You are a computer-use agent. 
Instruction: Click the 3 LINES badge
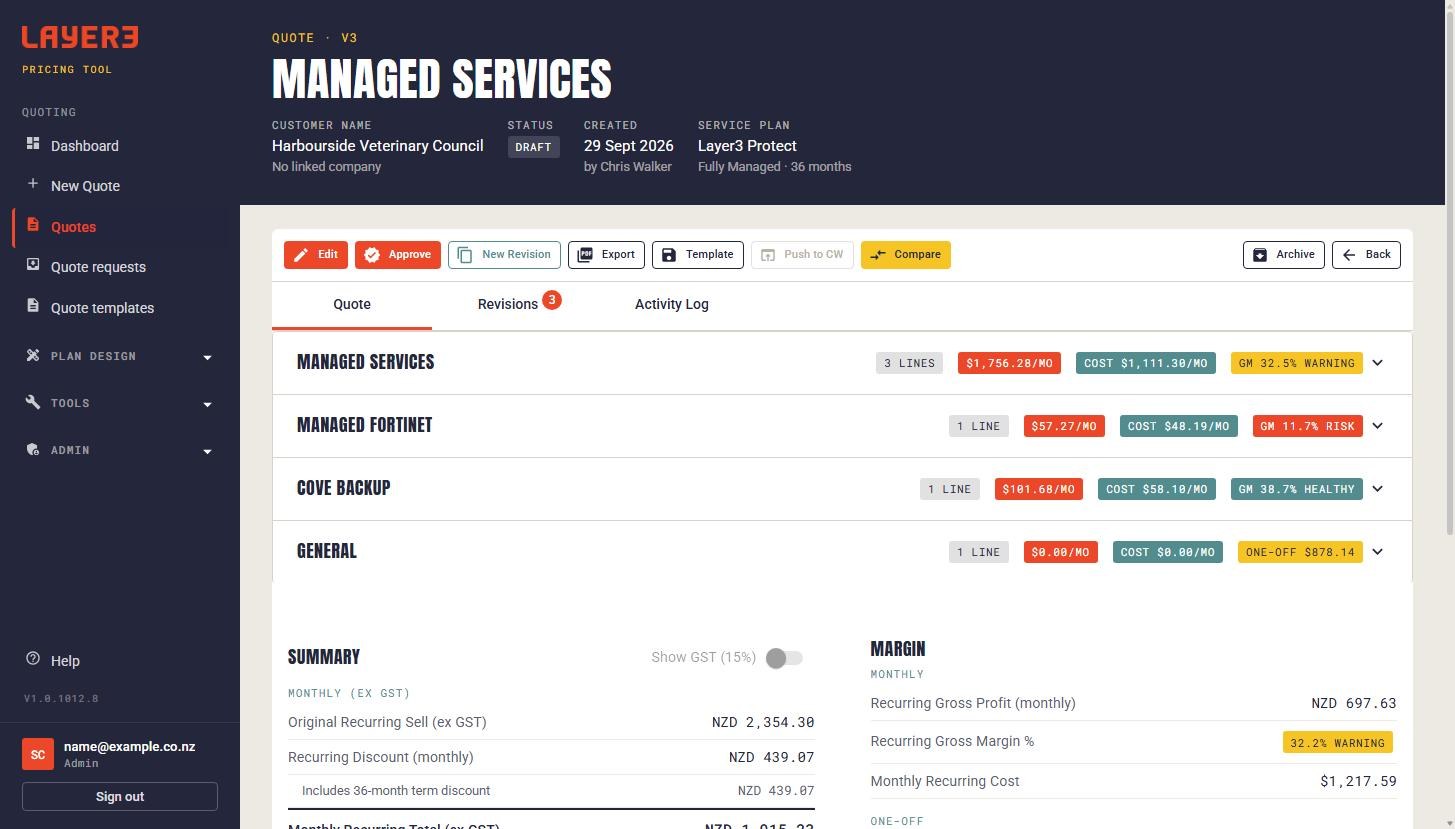[909, 363]
